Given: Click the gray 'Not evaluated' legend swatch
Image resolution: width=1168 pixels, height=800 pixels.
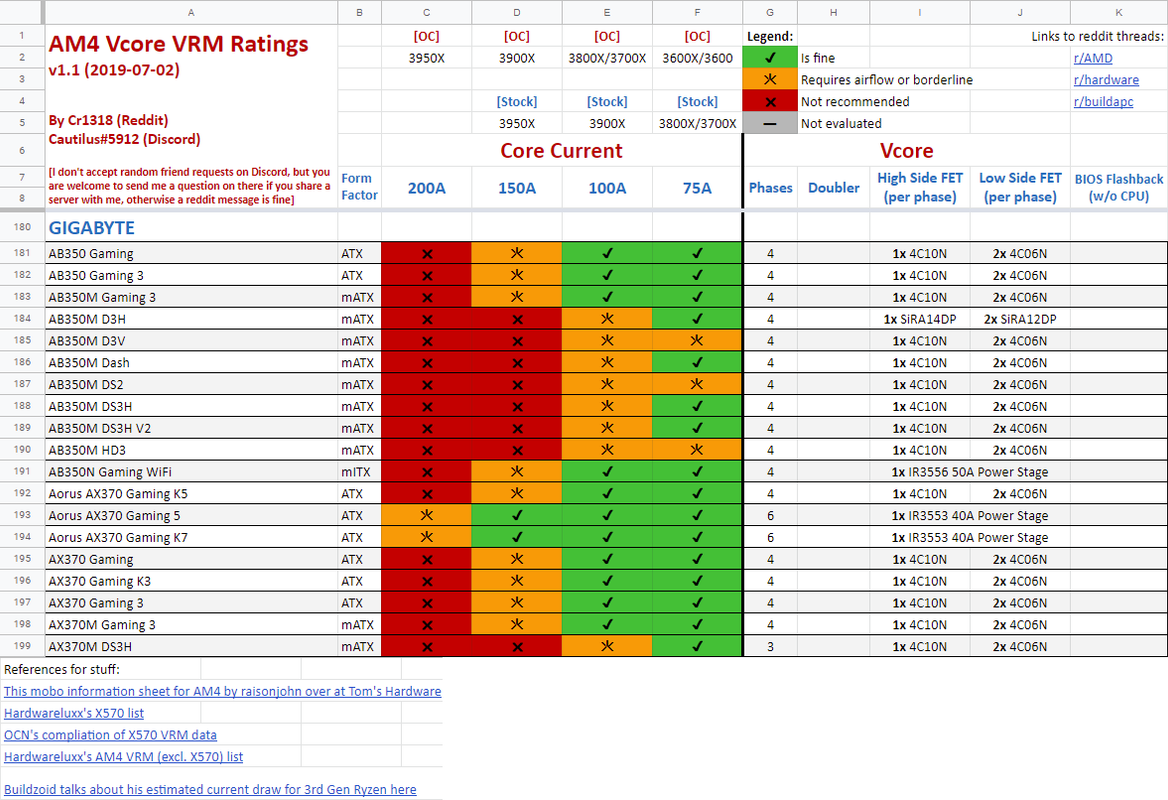Looking at the screenshot, I should coord(770,123).
